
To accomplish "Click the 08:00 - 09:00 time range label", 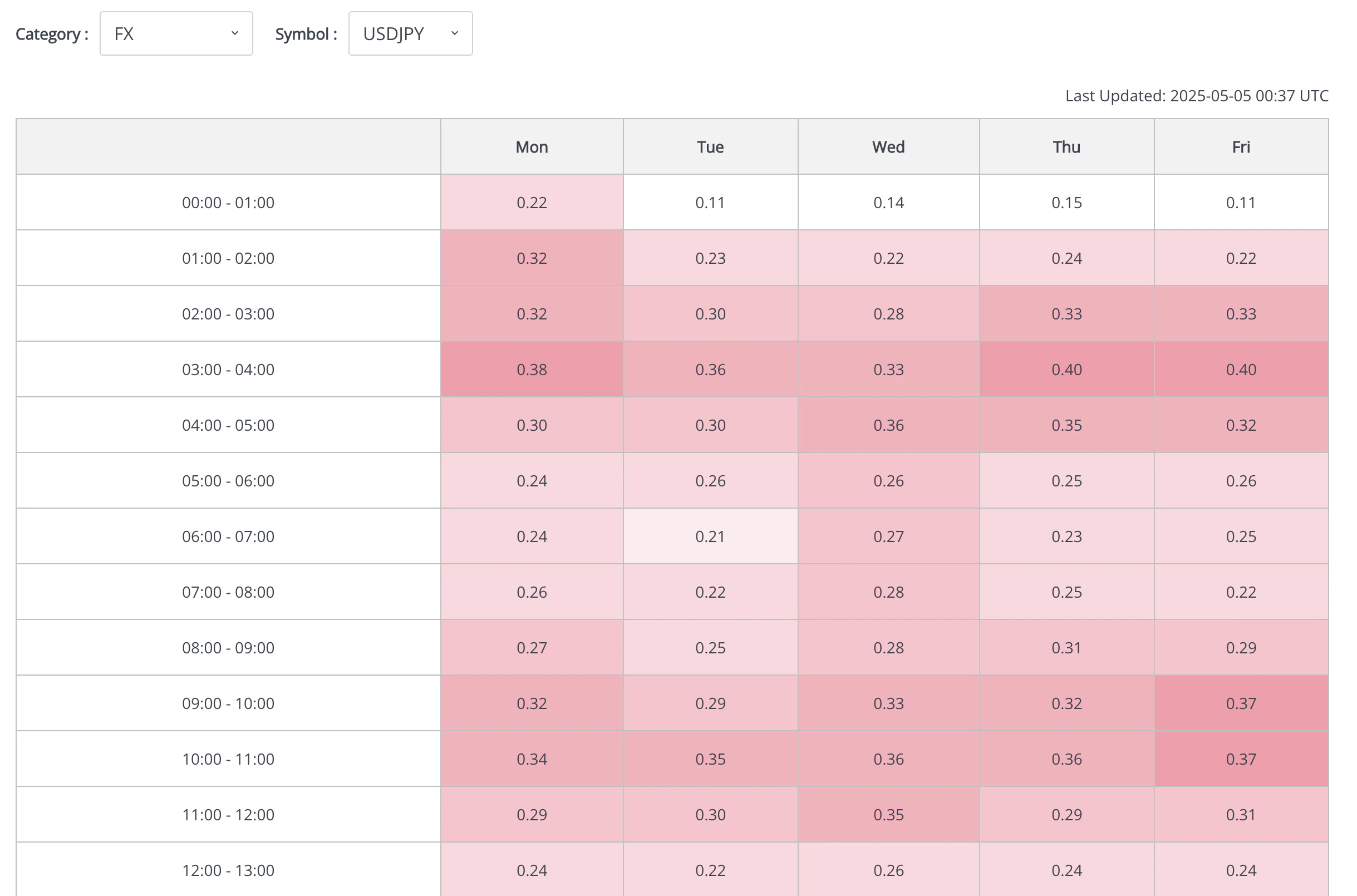I will [228, 647].
